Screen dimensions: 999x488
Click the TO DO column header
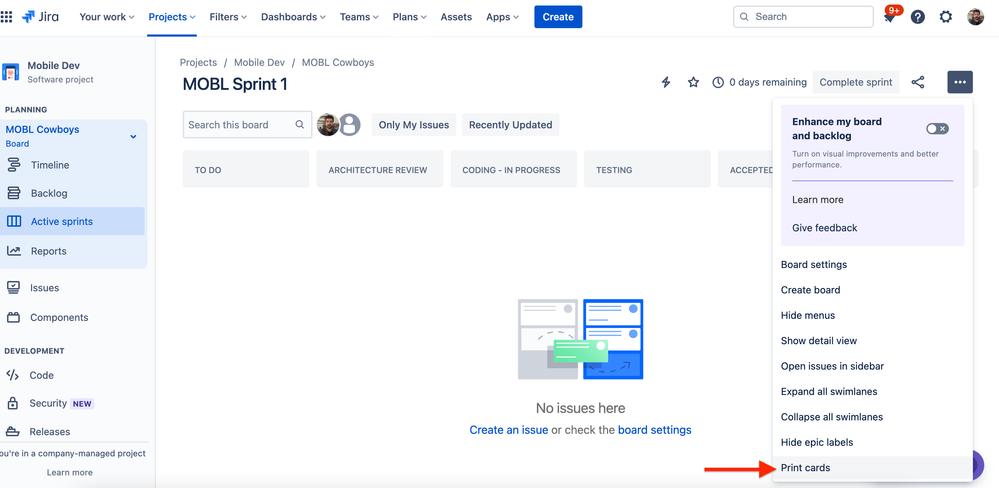point(245,170)
